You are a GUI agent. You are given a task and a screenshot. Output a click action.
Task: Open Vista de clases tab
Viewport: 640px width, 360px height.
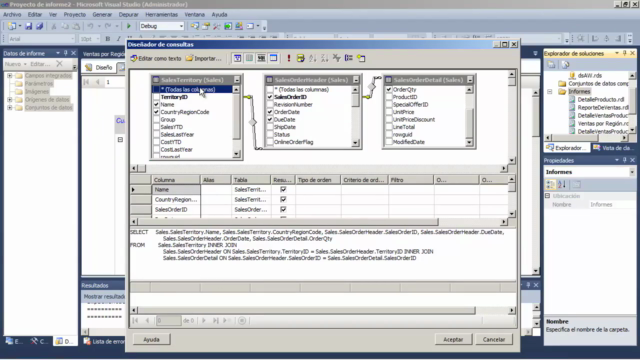pyautogui.click(x=613, y=148)
